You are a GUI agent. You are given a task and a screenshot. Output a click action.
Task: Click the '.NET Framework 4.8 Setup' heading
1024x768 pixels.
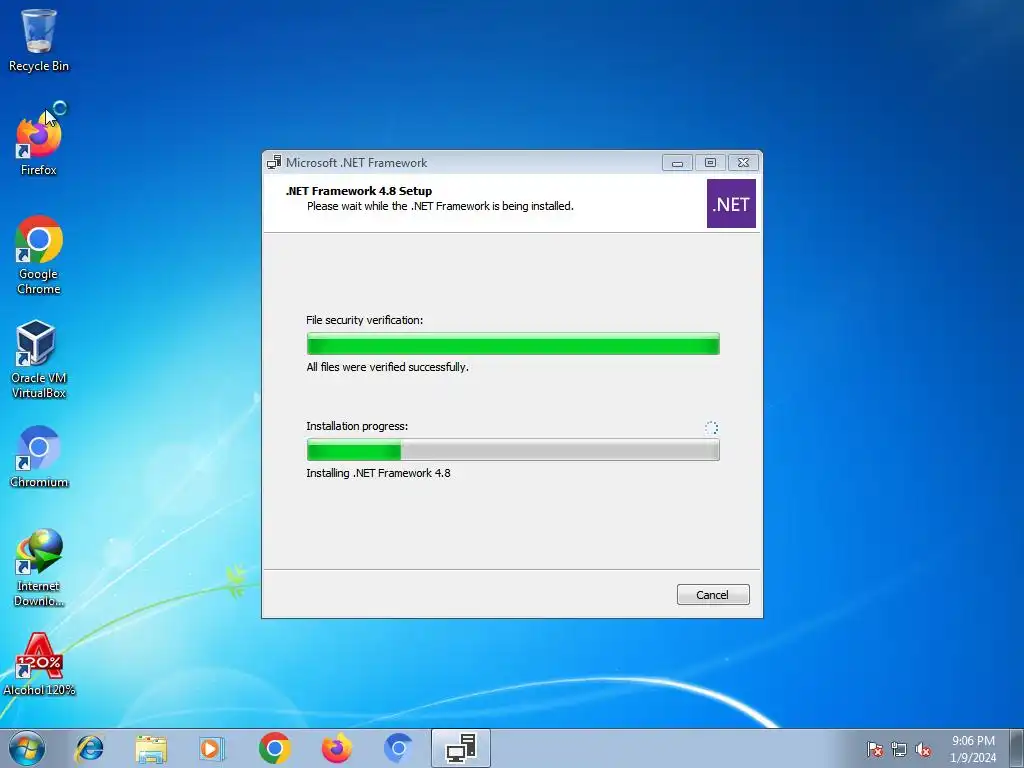coord(359,191)
